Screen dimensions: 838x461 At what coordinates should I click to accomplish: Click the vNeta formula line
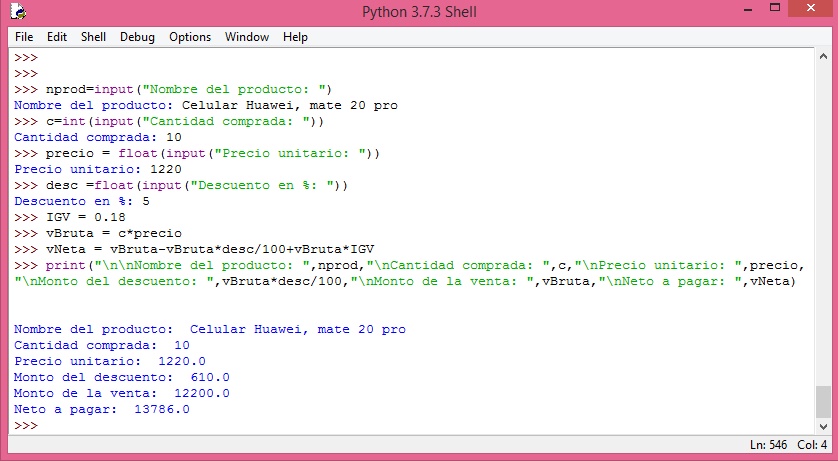(x=194, y=249)
